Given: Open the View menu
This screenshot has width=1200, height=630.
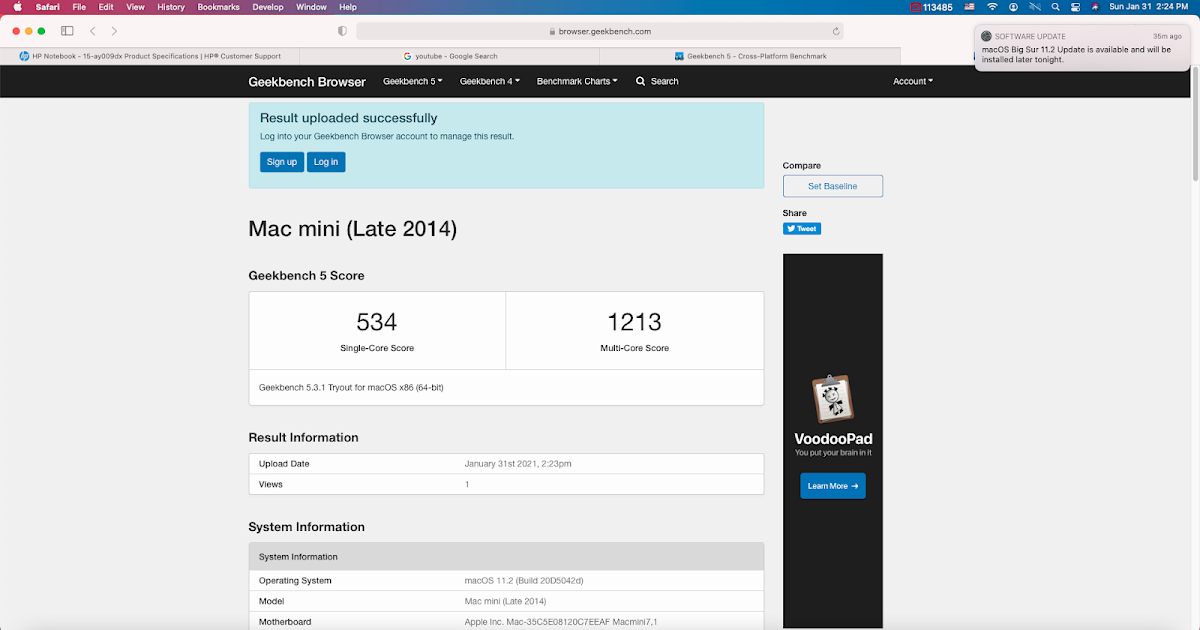Looking at the screenshot, I should (x=136, y=7).
